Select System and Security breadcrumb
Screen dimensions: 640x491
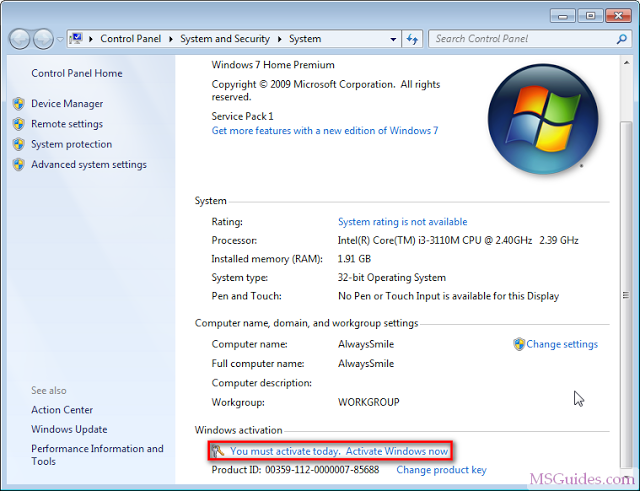225,39
